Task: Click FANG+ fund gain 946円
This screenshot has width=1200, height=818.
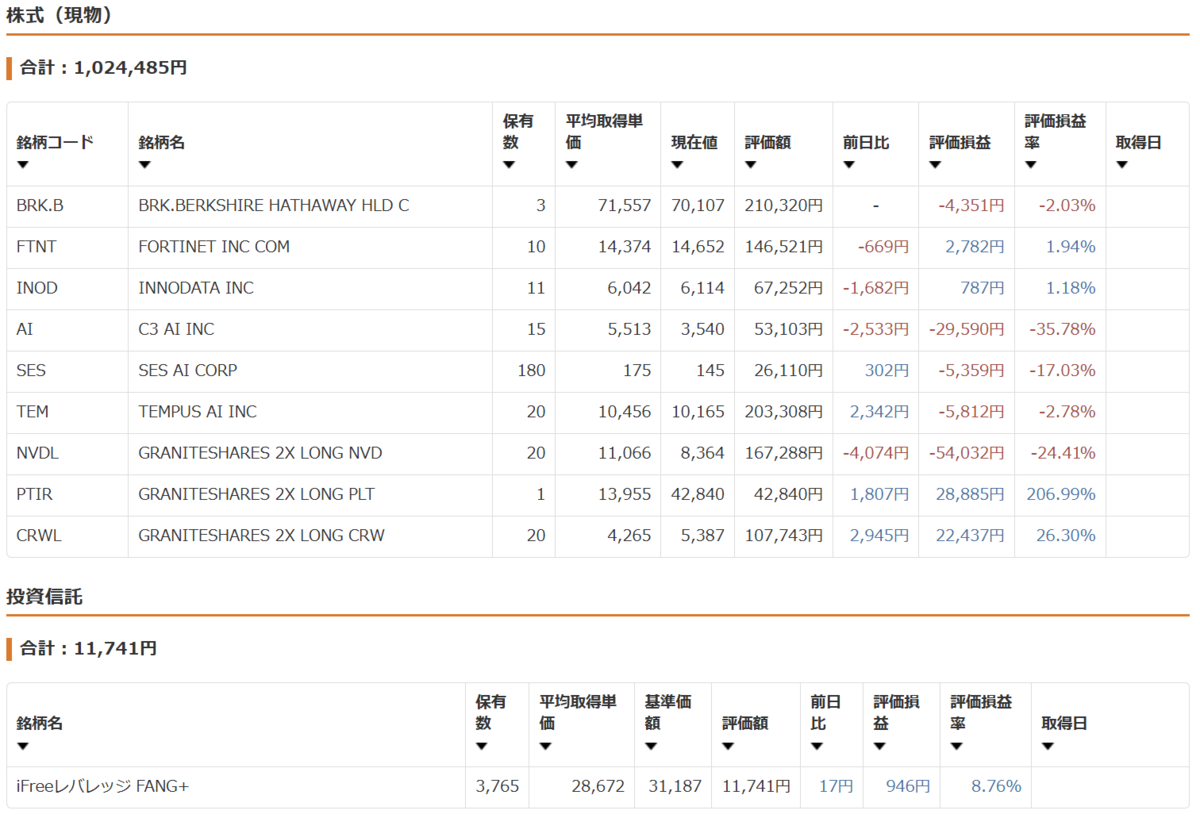Action: click(908, 786)
